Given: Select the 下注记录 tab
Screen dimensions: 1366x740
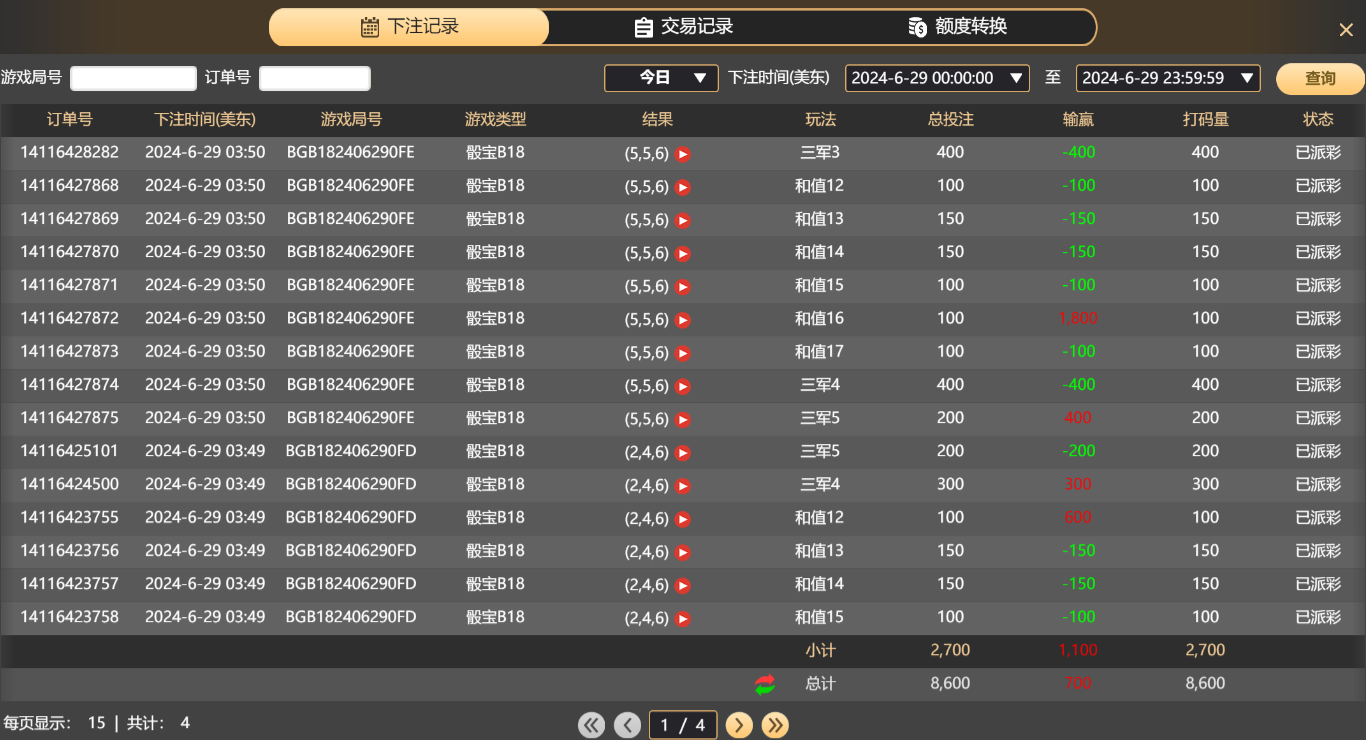Looking at the screenshot, I should [410, 27].
